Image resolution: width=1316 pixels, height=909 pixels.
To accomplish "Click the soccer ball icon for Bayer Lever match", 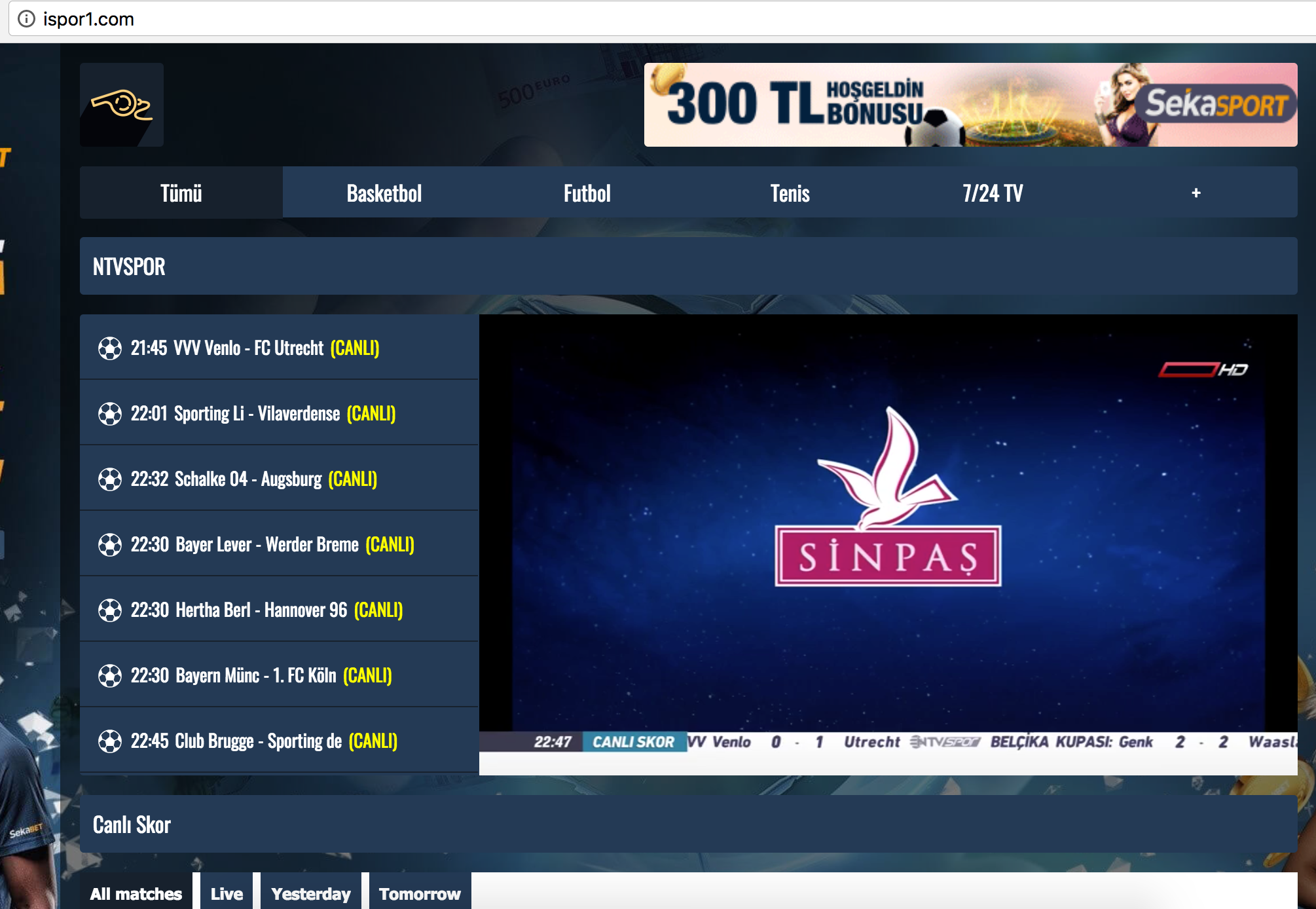I will pos(110,545).
